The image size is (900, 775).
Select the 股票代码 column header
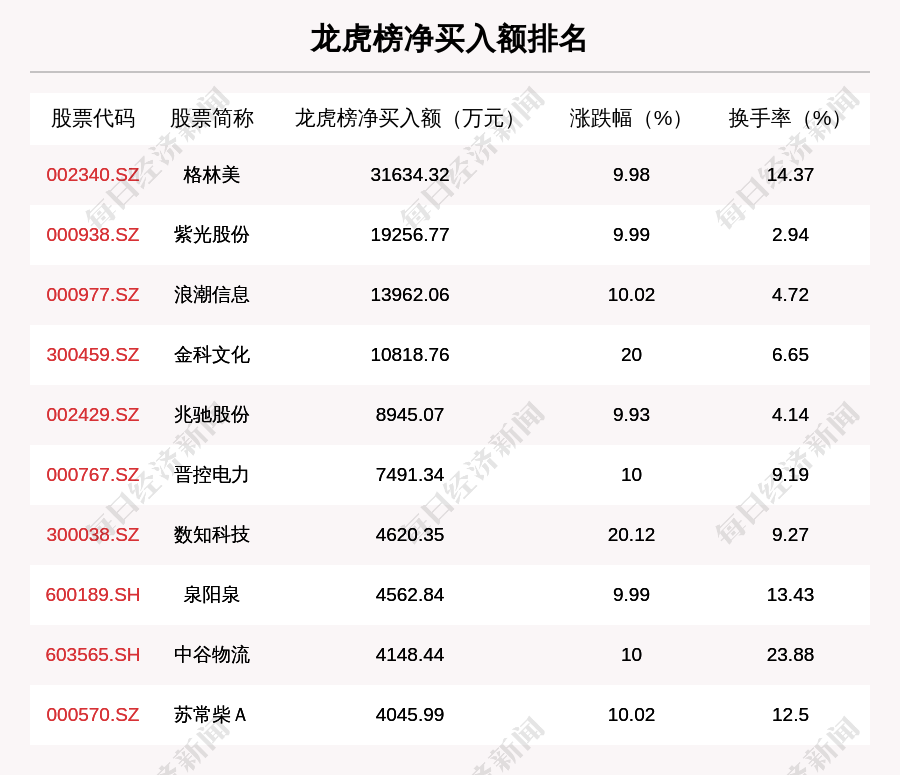click(x=93, y=118)
